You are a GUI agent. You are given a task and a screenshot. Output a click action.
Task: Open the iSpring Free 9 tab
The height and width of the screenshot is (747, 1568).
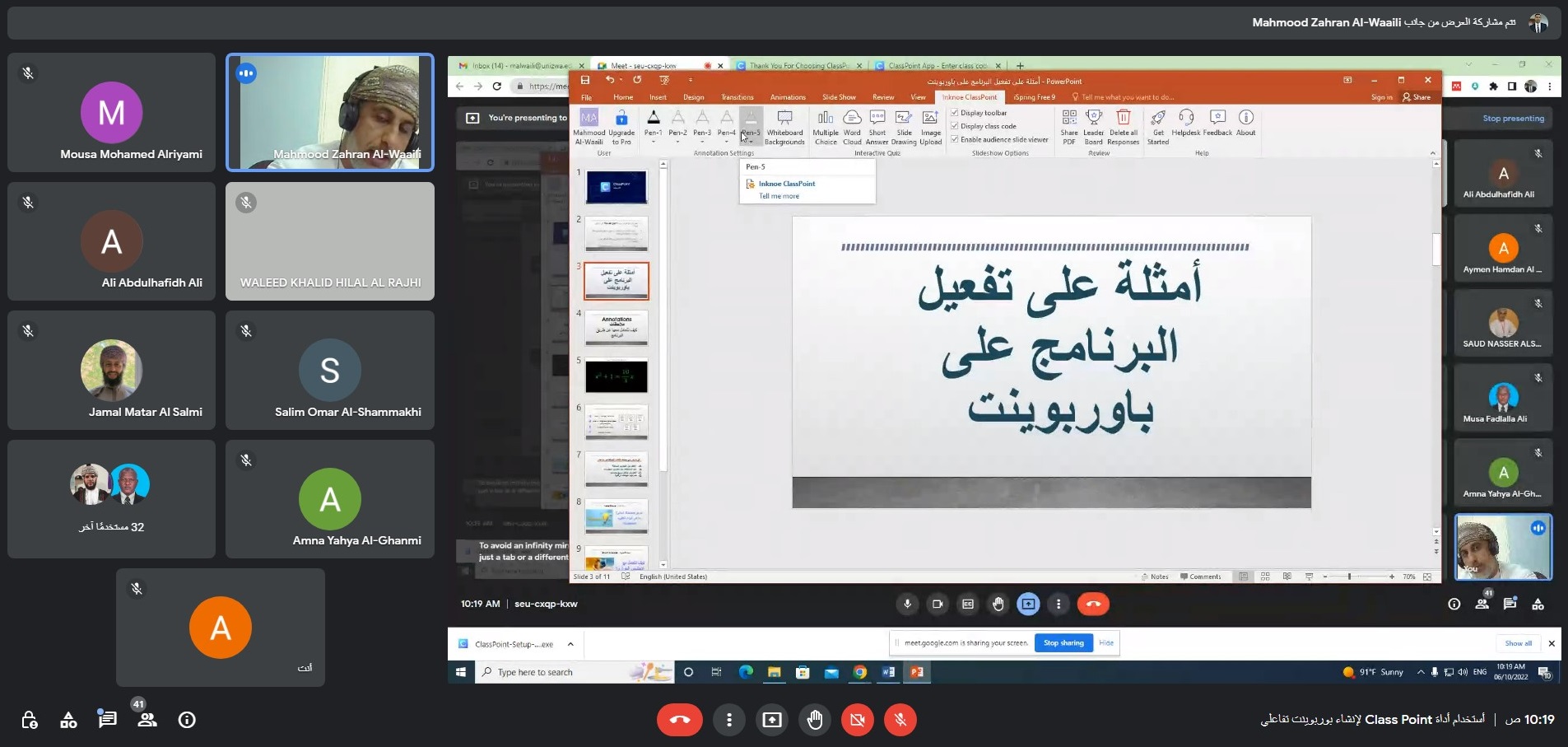point(1036,97)
